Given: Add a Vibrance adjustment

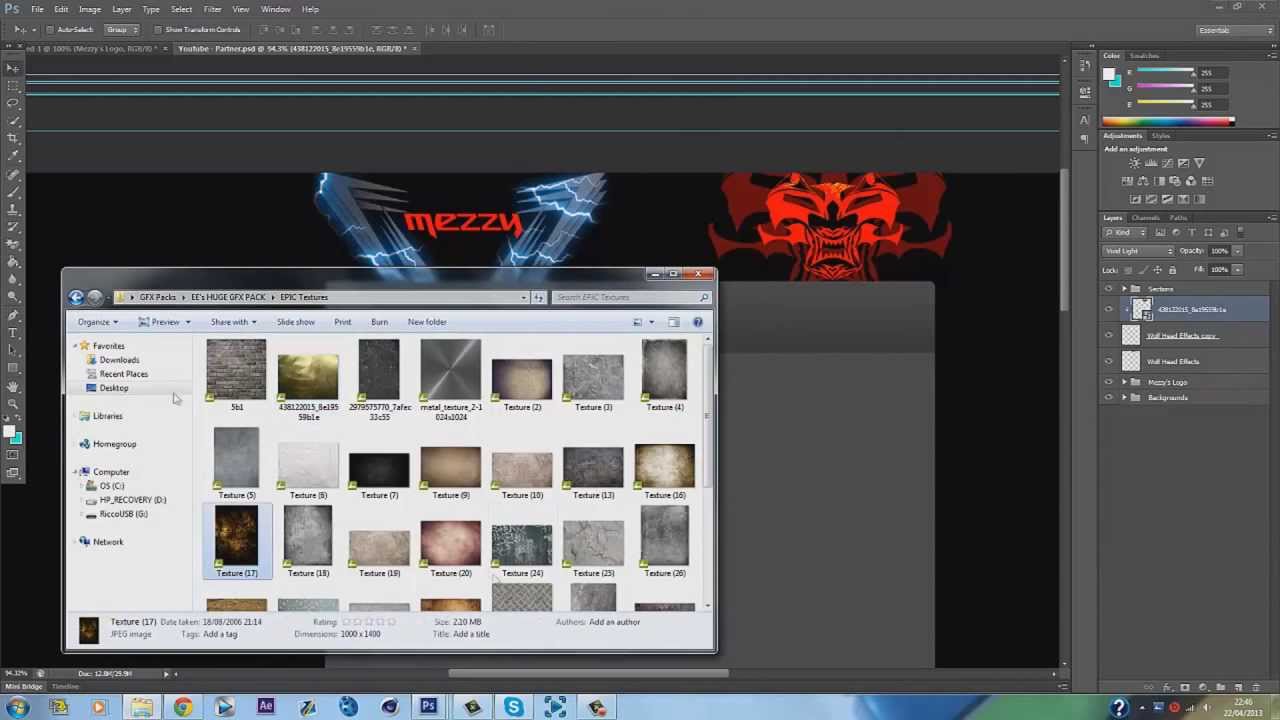Looking at the screenshot, I should pyautogui.click(x=1199, y=163).
